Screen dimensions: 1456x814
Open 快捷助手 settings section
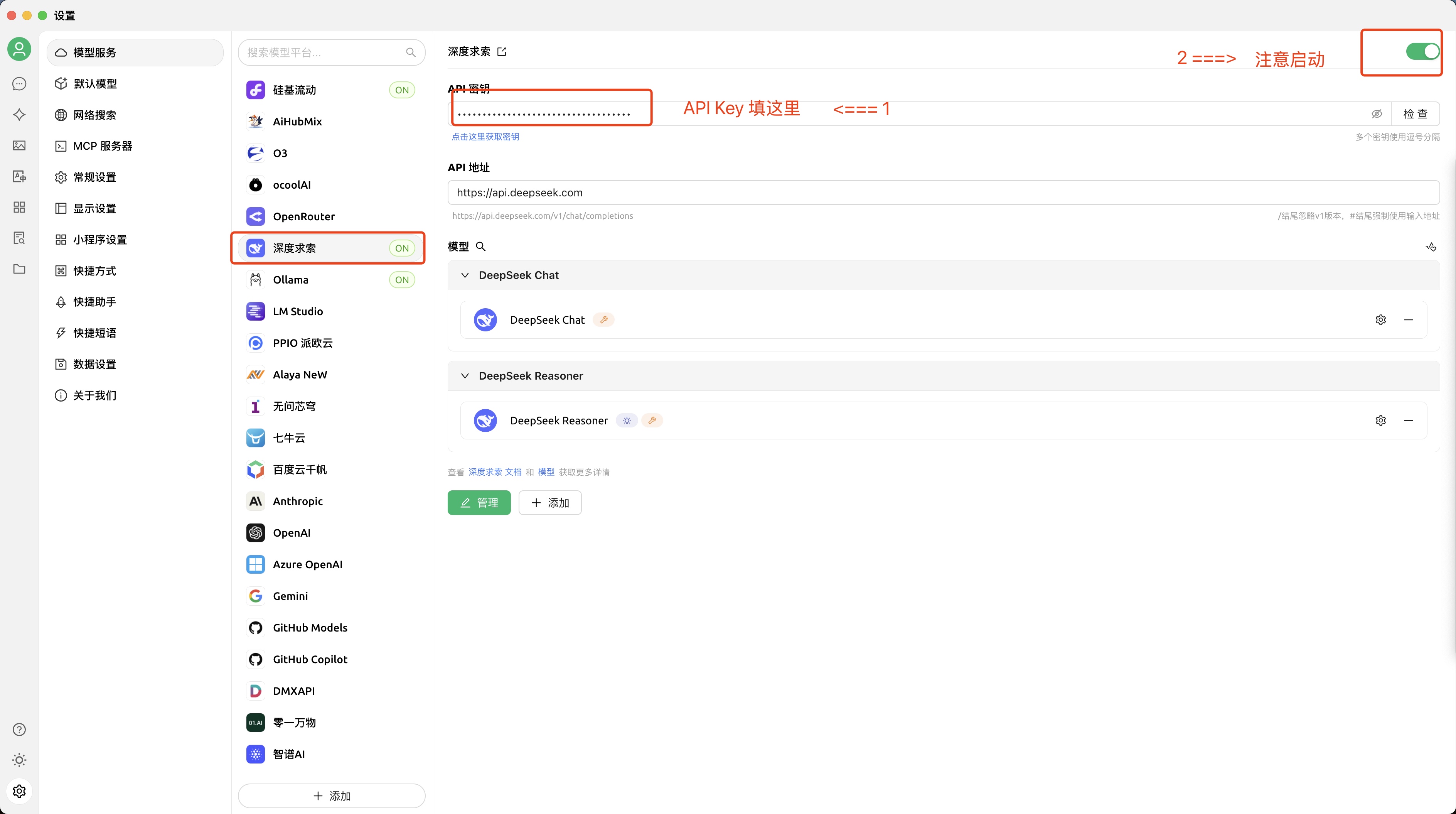pyautogui.click(x=135, y=302)
